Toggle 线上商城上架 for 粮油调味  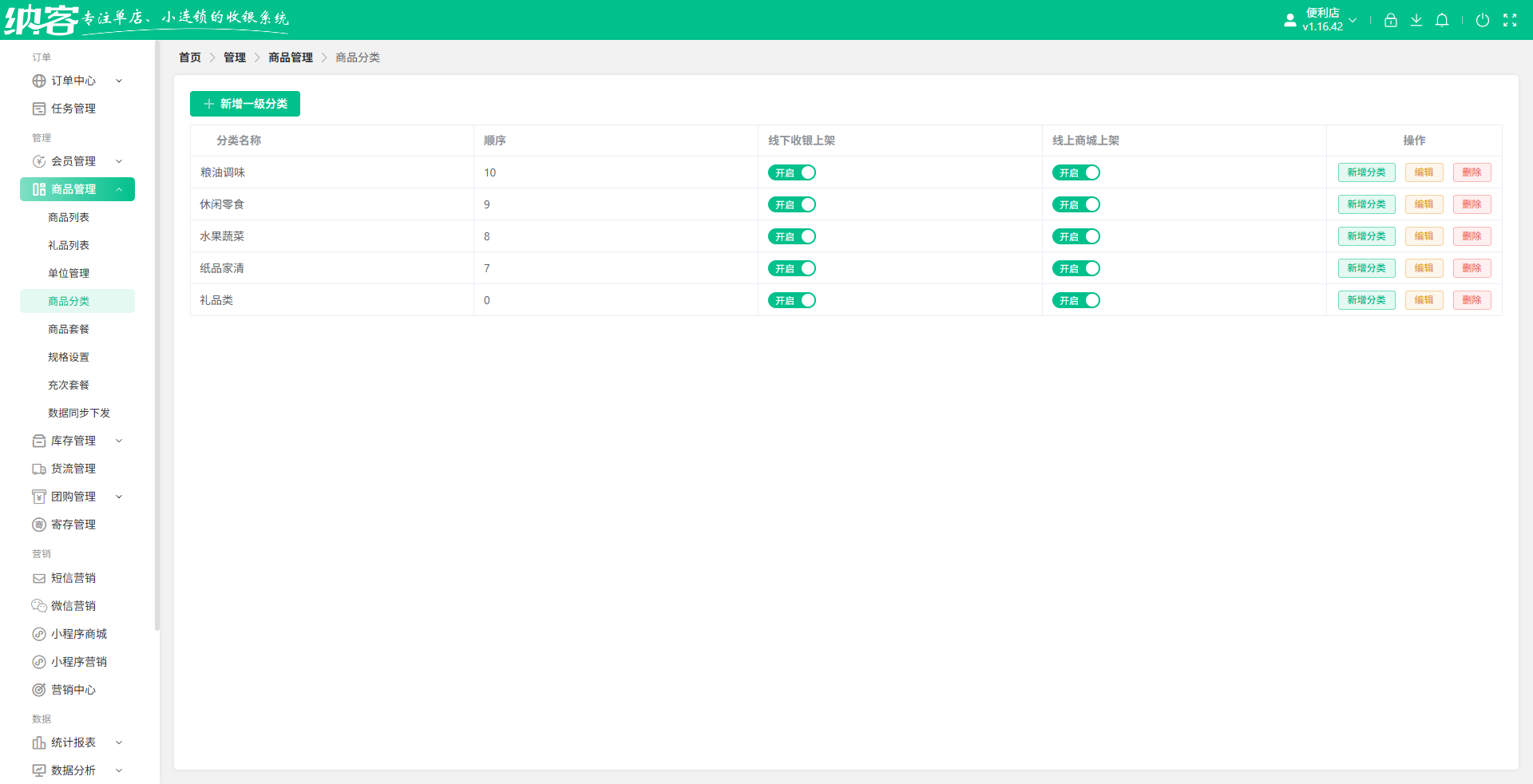pos(1076,172)
